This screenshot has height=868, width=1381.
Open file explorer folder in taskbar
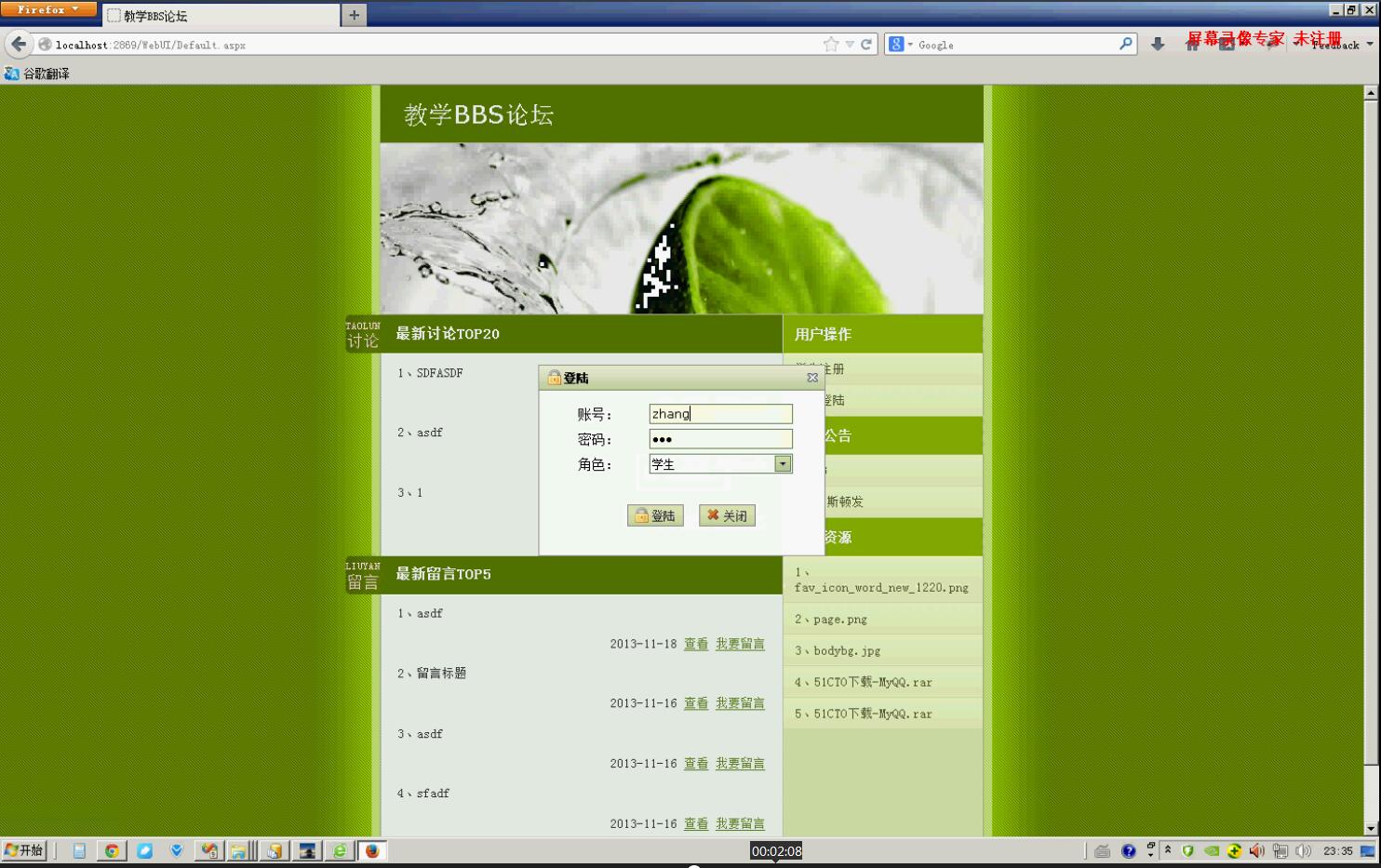(241, 850)
